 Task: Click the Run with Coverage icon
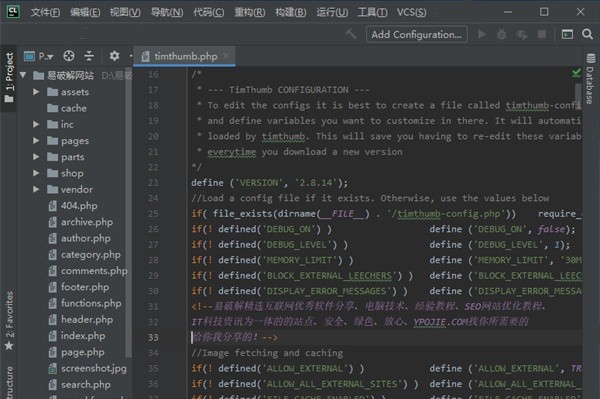click(x=522, y=34)
